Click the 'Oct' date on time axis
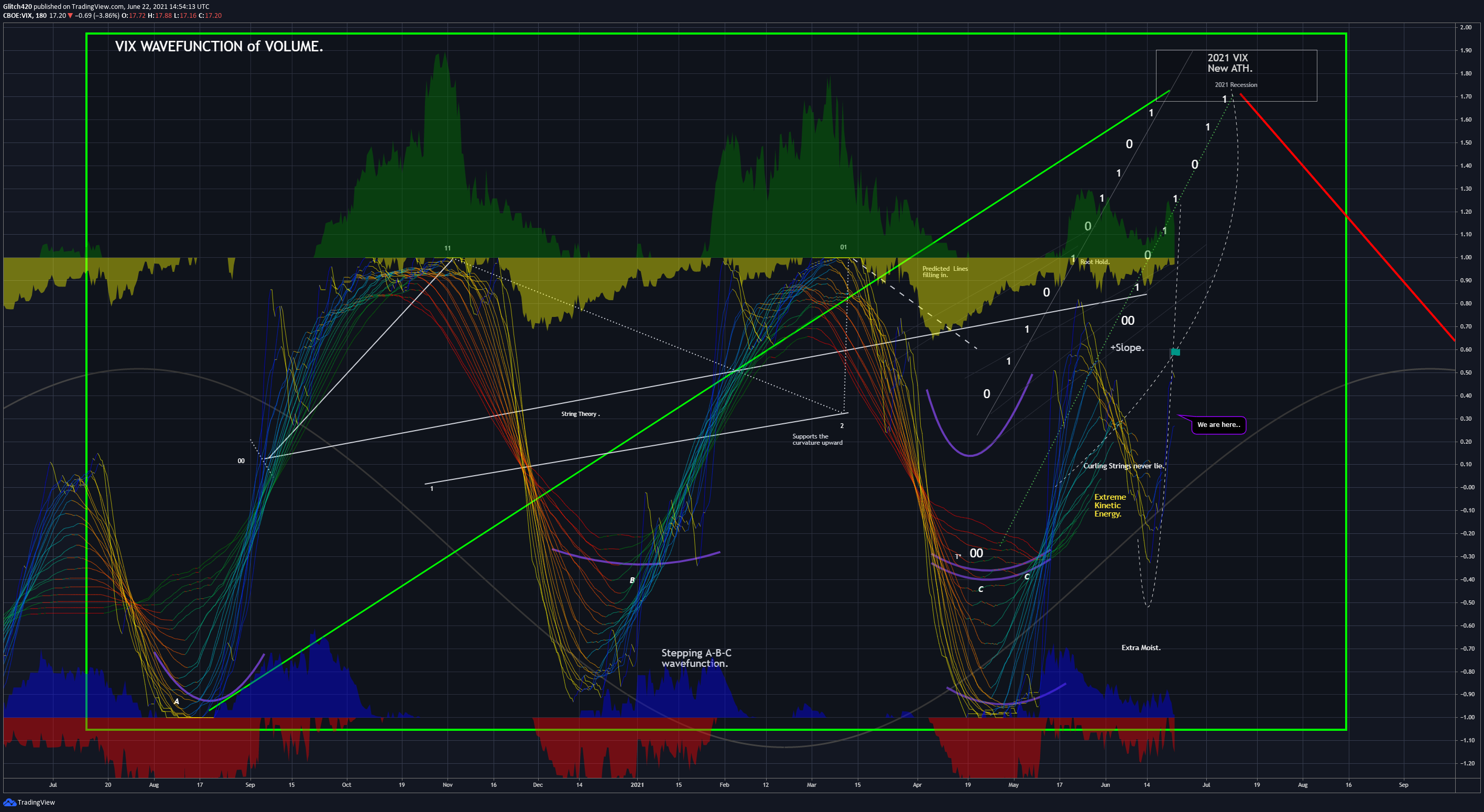Viewport: 1484px width, 812px height. [346, 785]
